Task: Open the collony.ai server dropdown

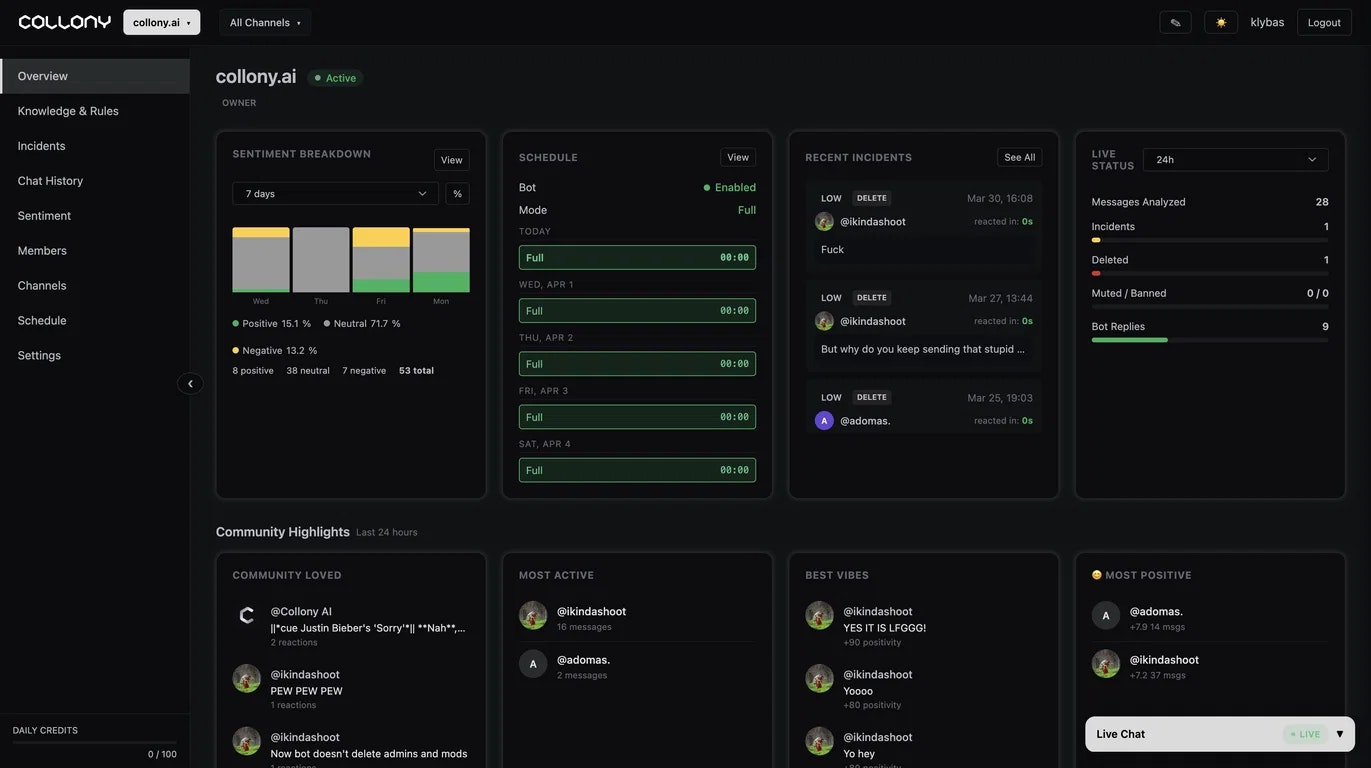Action: pos(162,22)
